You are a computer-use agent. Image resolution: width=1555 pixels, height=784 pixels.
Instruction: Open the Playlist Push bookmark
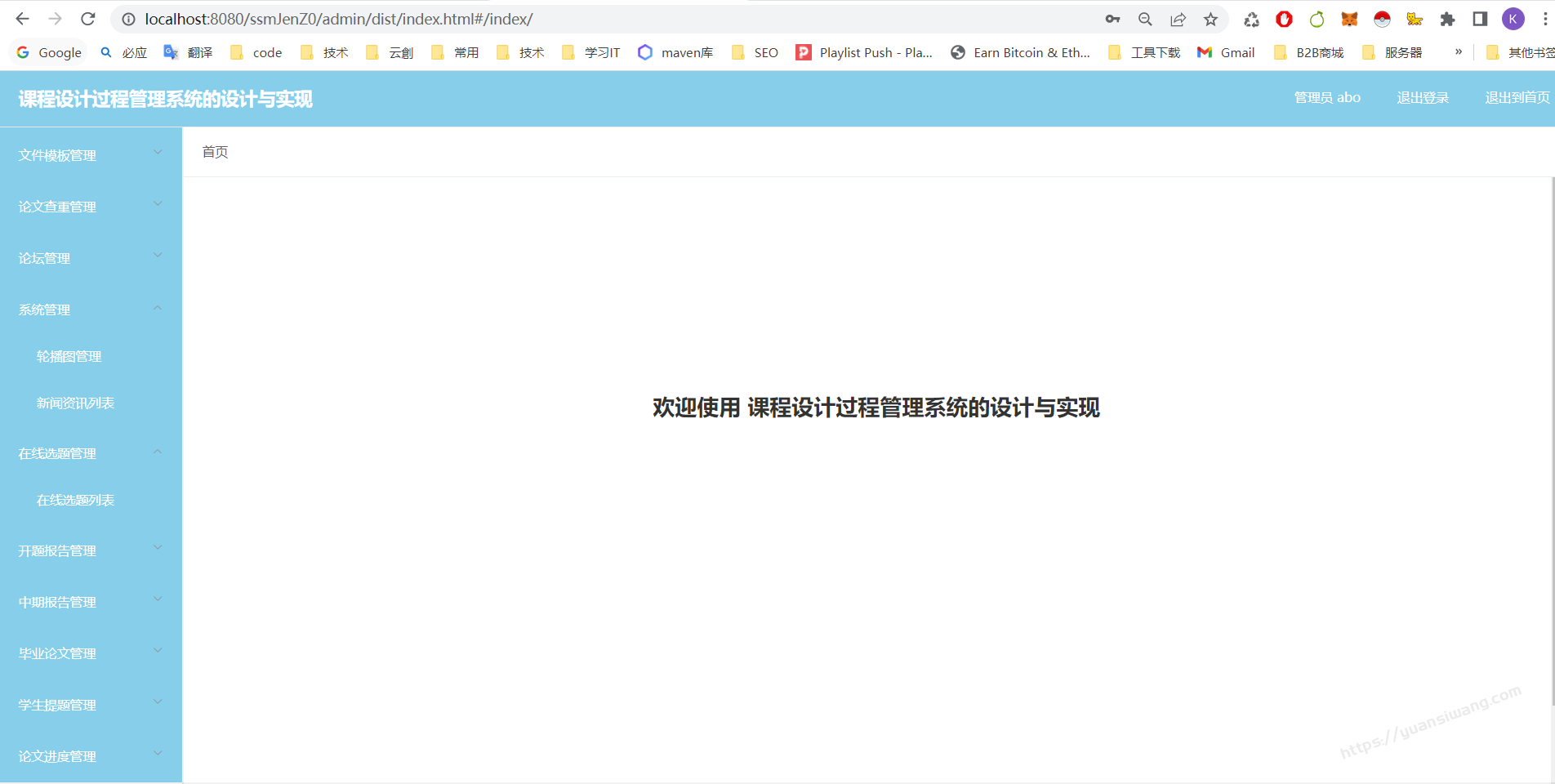pos(865,52)
